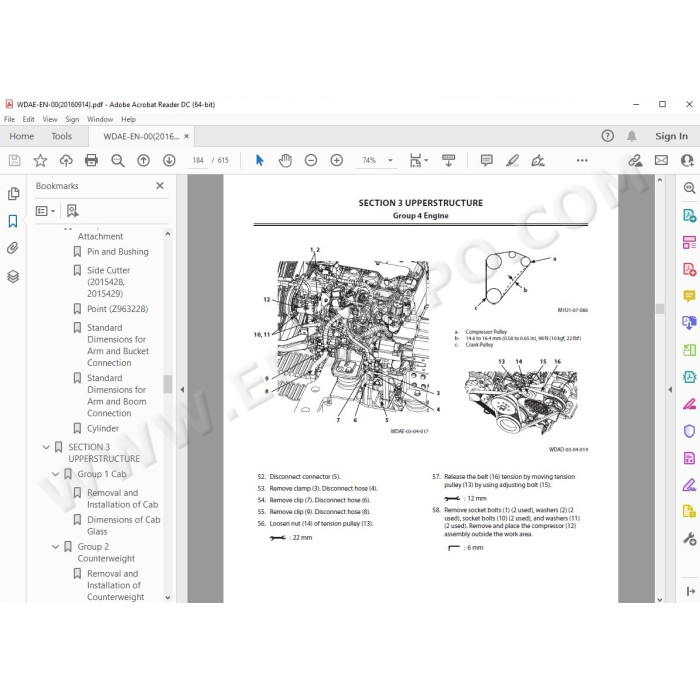
Task: Select the Highlight text pen tool
Action: point(512,160)
